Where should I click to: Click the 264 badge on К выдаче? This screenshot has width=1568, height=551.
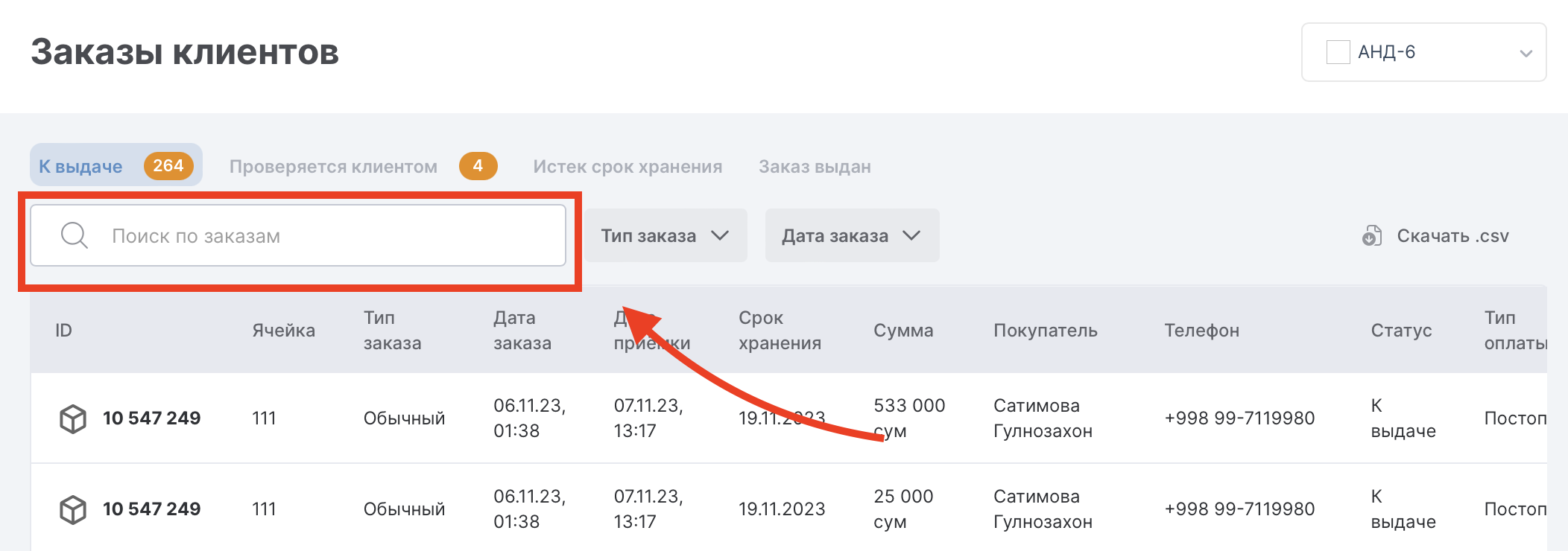[x=168, y=165]
